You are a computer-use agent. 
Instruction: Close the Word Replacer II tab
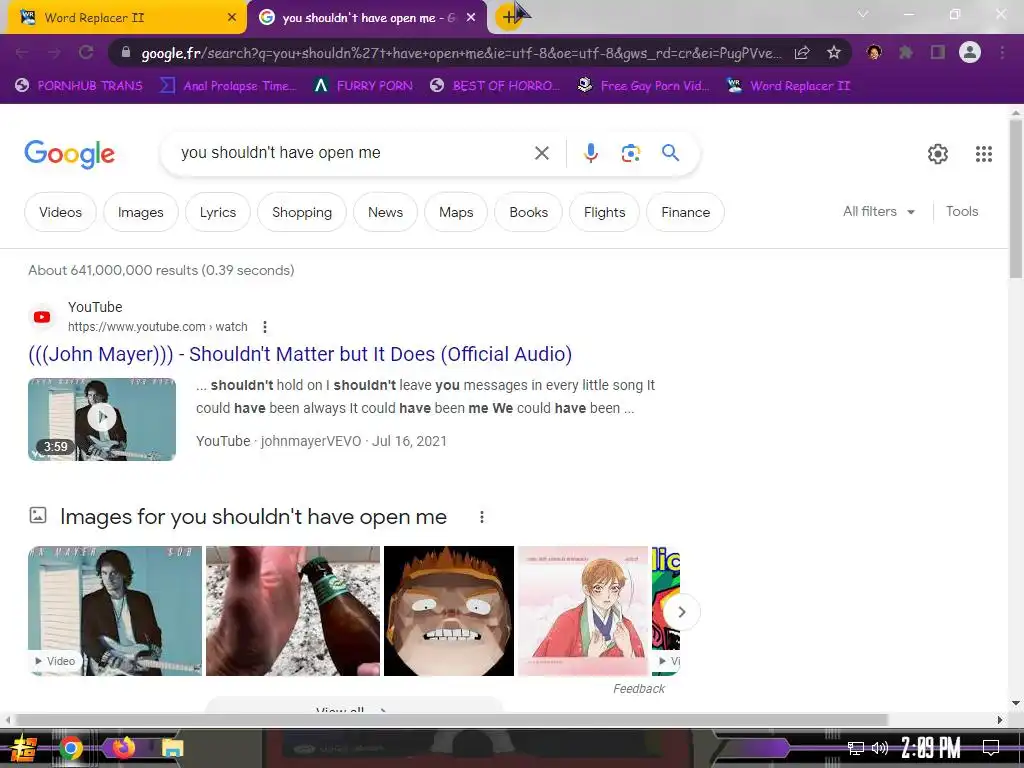232,18
